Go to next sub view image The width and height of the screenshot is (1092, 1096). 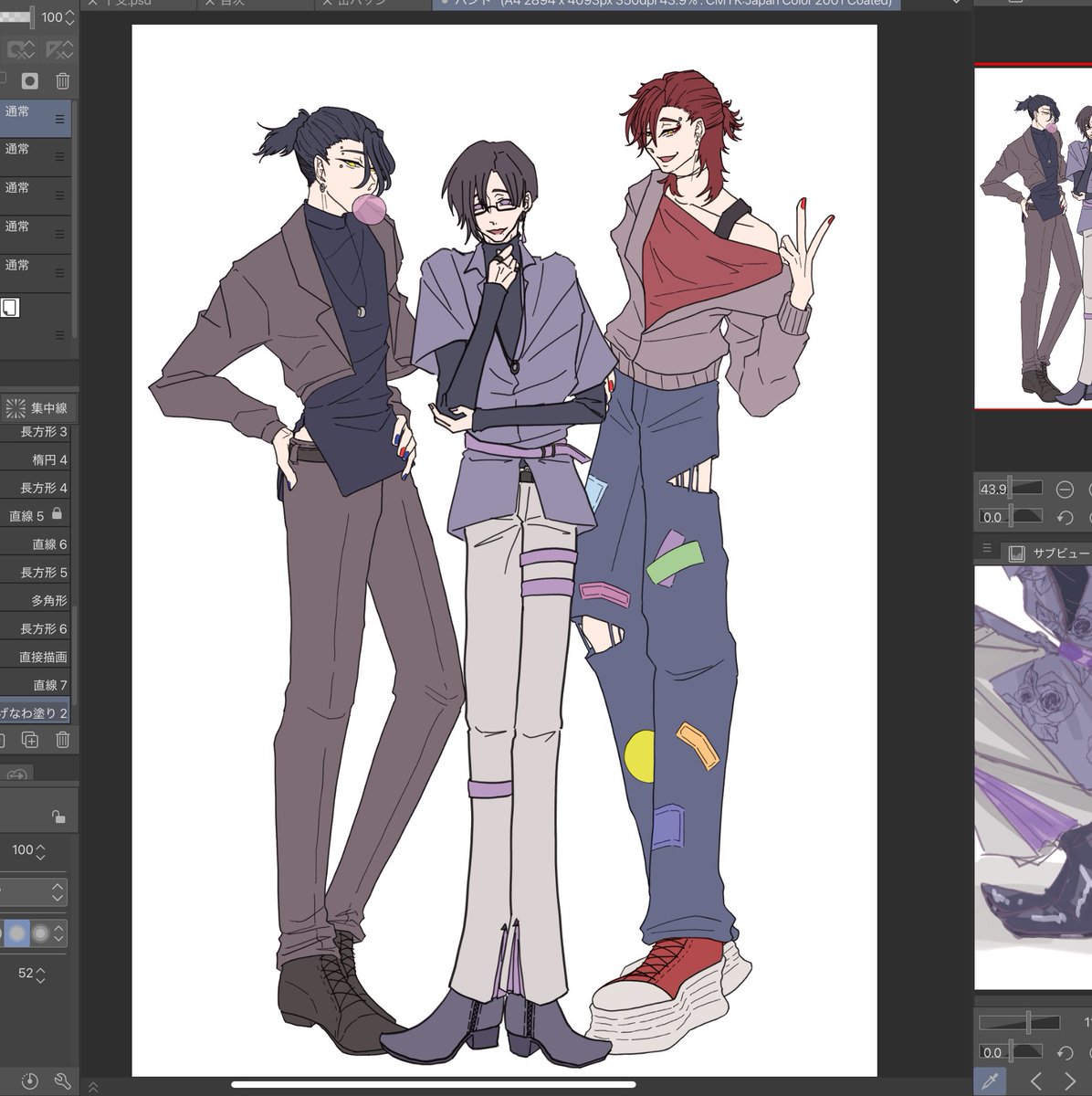[1069, 1081]
